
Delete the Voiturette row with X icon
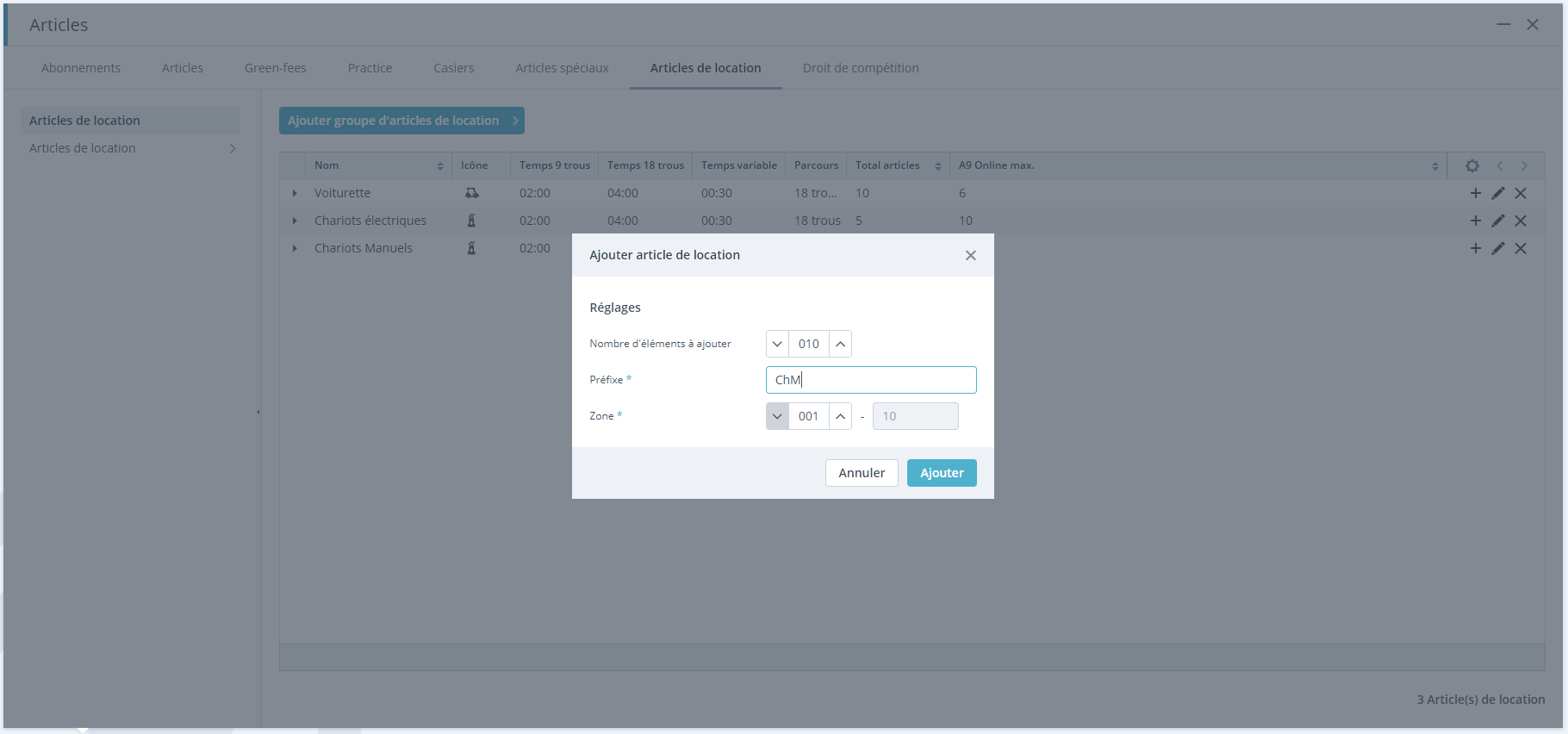click(x=1521, y=193)
